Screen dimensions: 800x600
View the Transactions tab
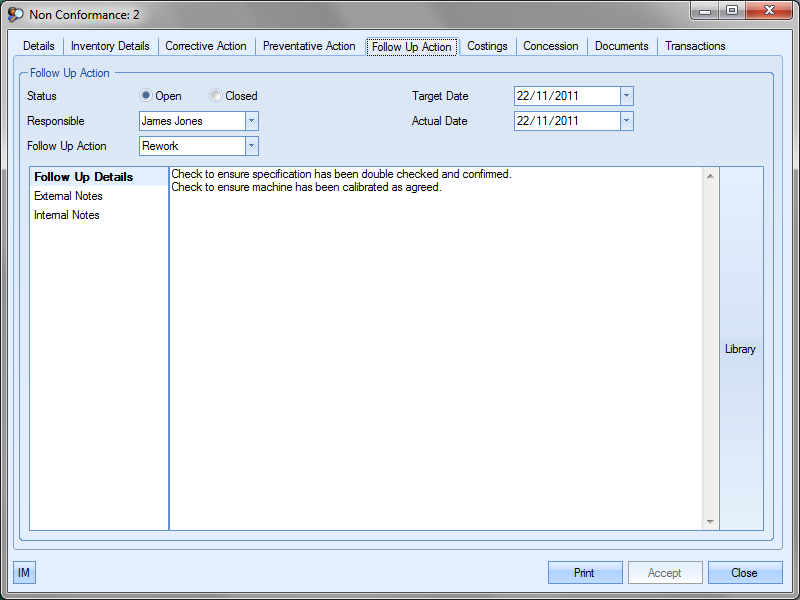[x=695, y=46]
